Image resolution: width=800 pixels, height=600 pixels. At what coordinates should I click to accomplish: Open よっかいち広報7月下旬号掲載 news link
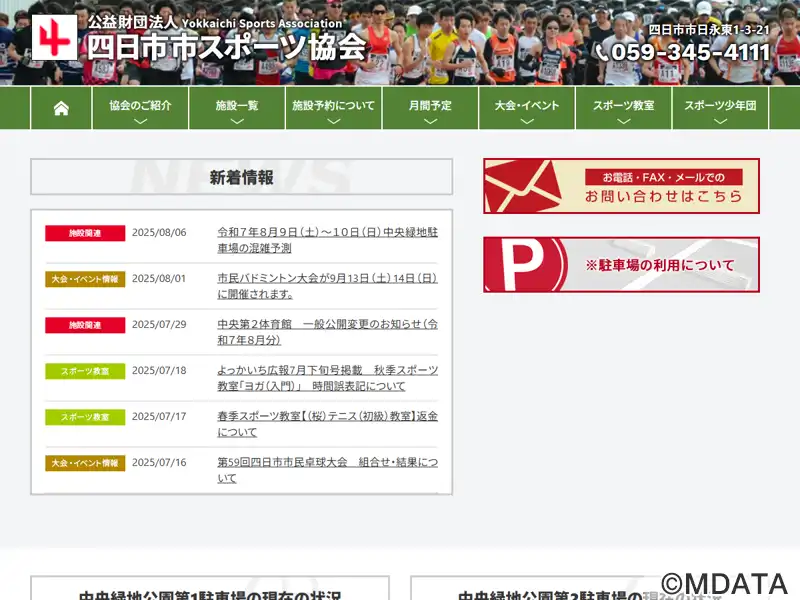[x=328, y=378]
